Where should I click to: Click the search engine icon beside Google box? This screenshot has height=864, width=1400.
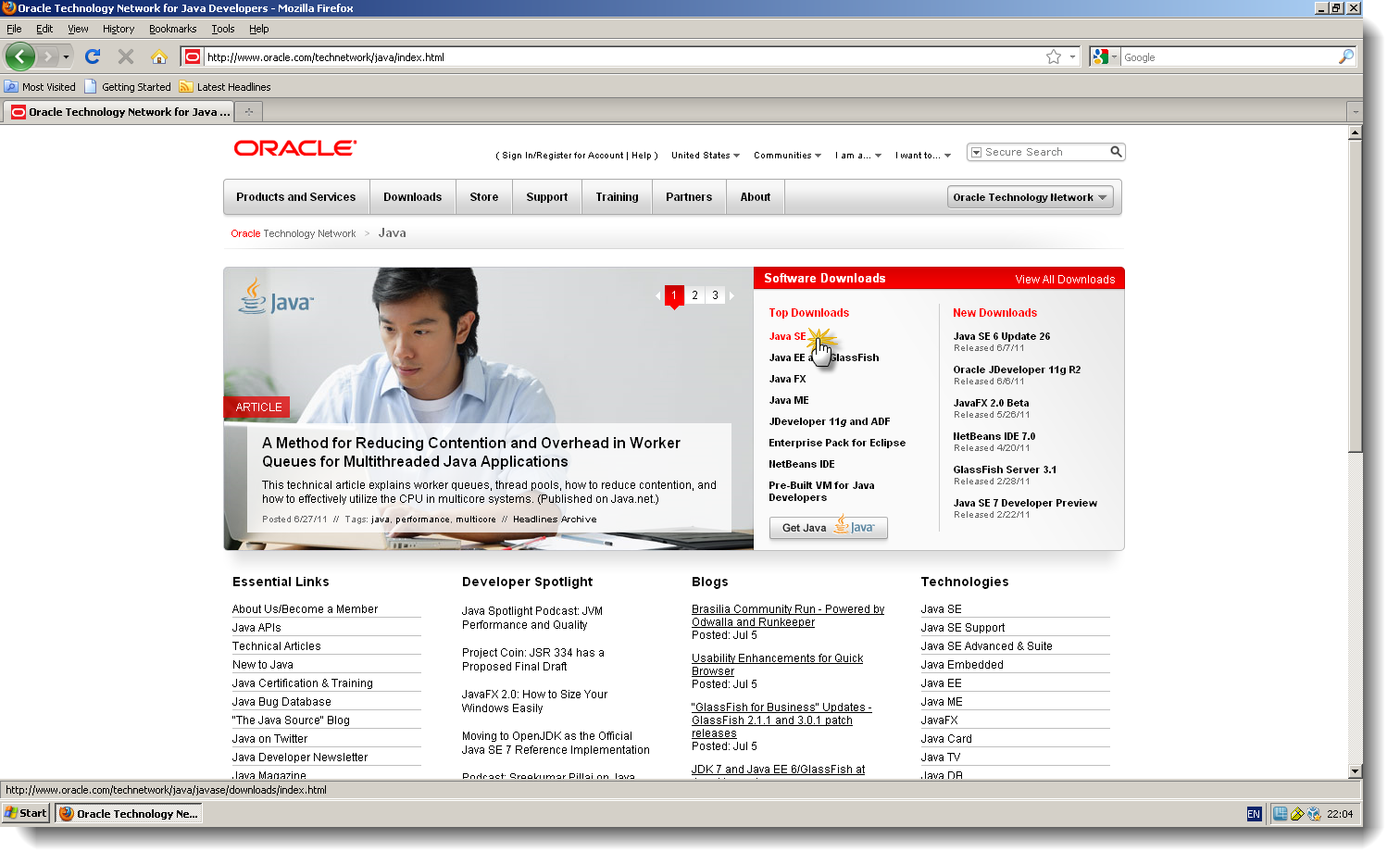[x=1100, y=56]
